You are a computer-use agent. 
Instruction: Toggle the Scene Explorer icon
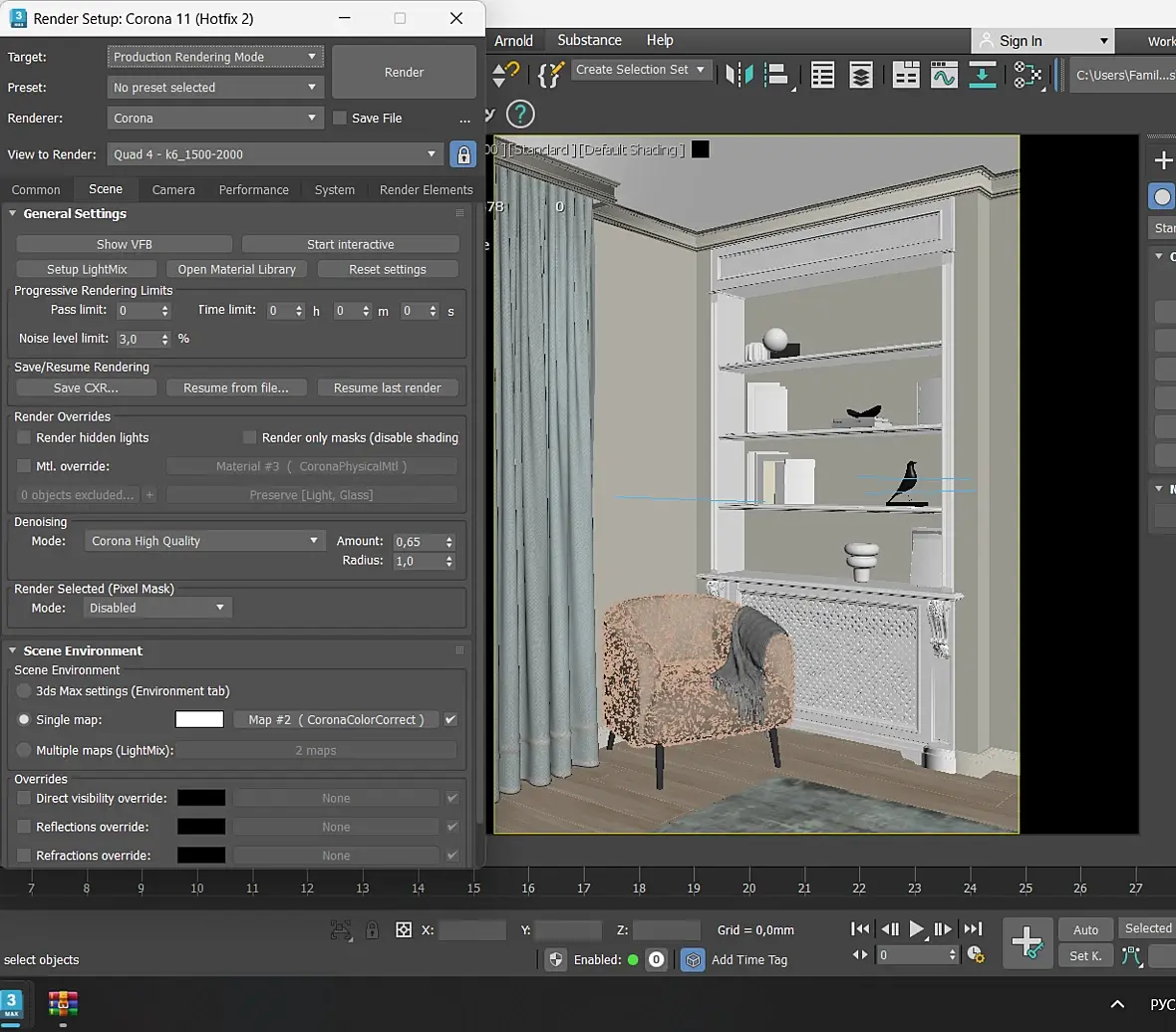click(x=822, y=75)
